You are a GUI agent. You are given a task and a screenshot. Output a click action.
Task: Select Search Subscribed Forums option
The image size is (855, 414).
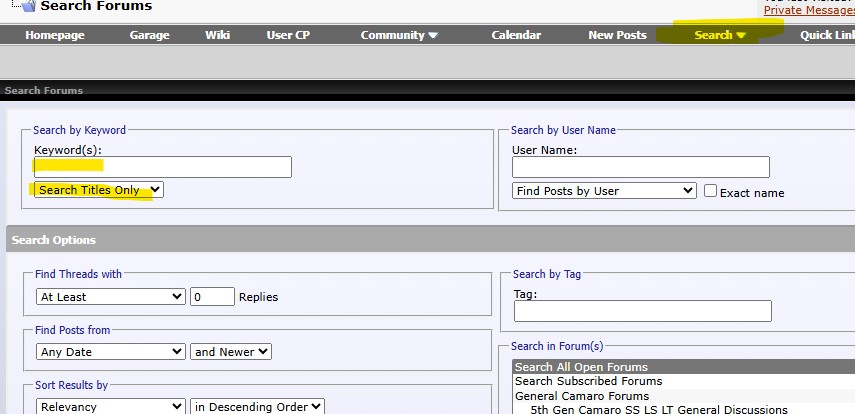coord(684,381)
